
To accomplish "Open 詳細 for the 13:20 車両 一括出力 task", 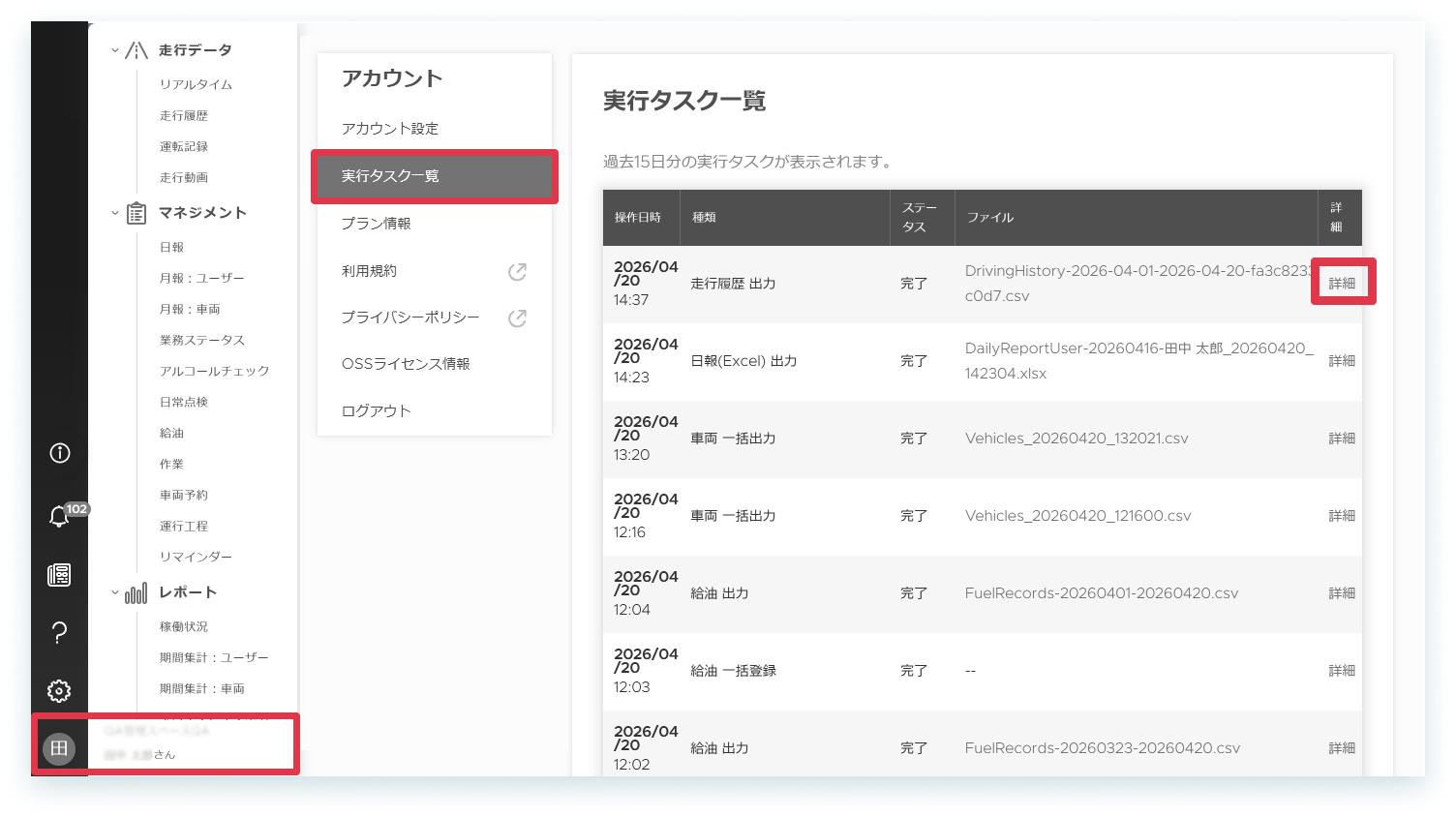I will 1342,439.
